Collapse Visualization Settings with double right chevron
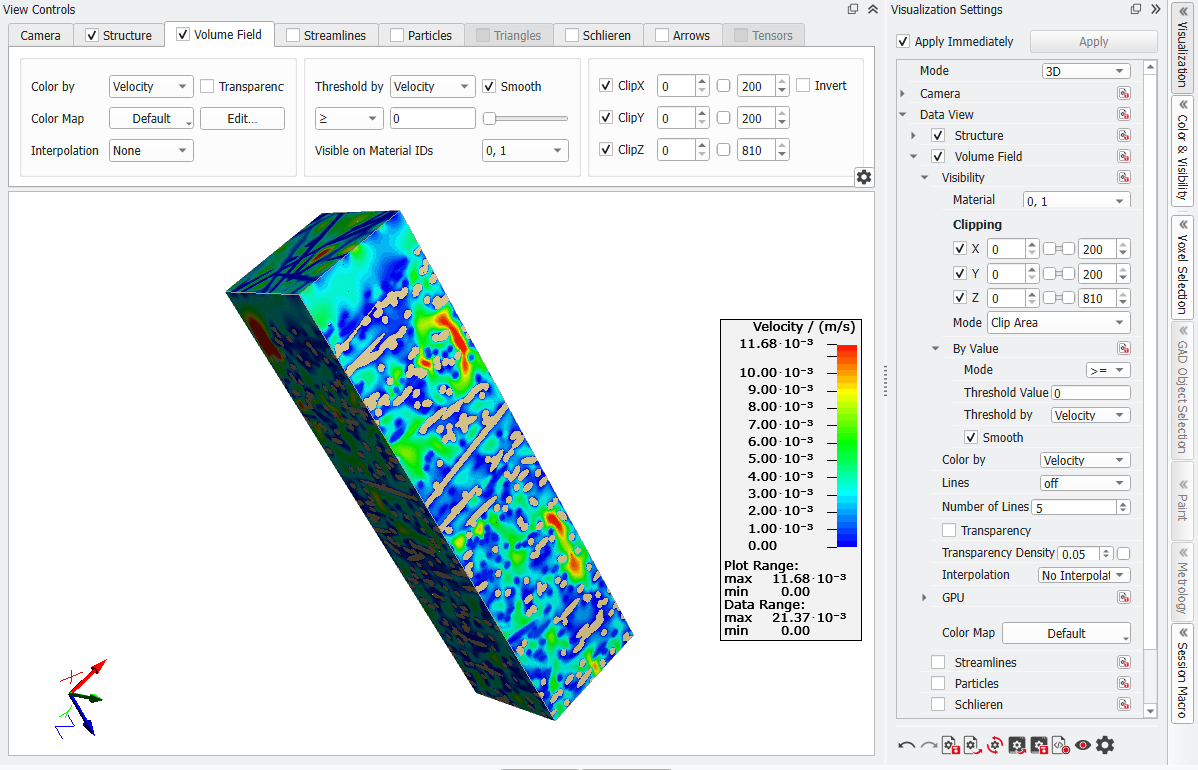This screenshot has height=770, width=1198. pyautogui.click(x=1156, y=9)
